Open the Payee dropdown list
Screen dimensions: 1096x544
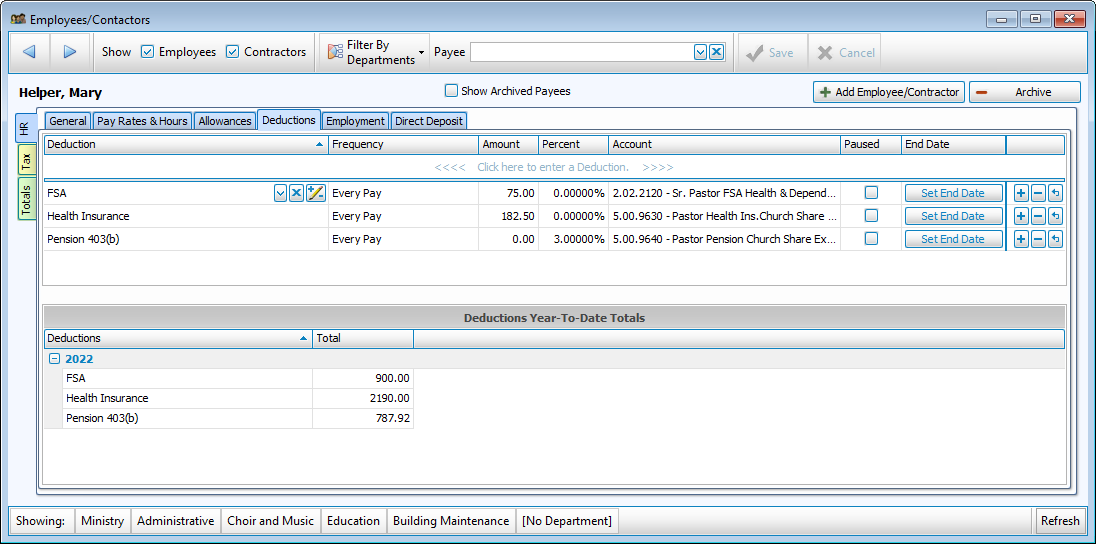(x=700, y=52)
